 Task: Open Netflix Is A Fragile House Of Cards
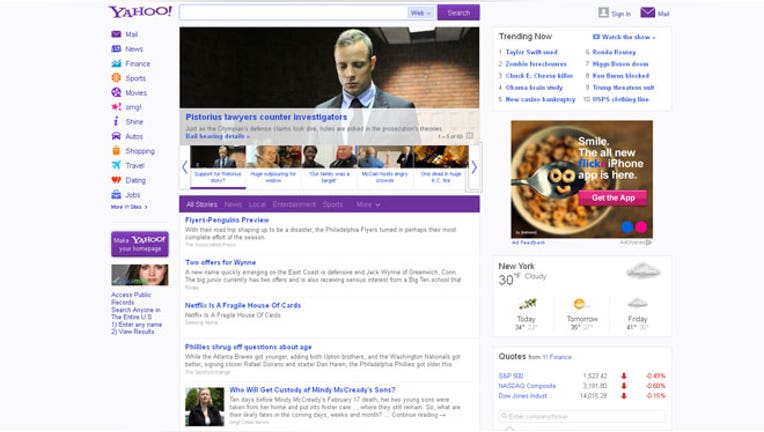[243, 305]
